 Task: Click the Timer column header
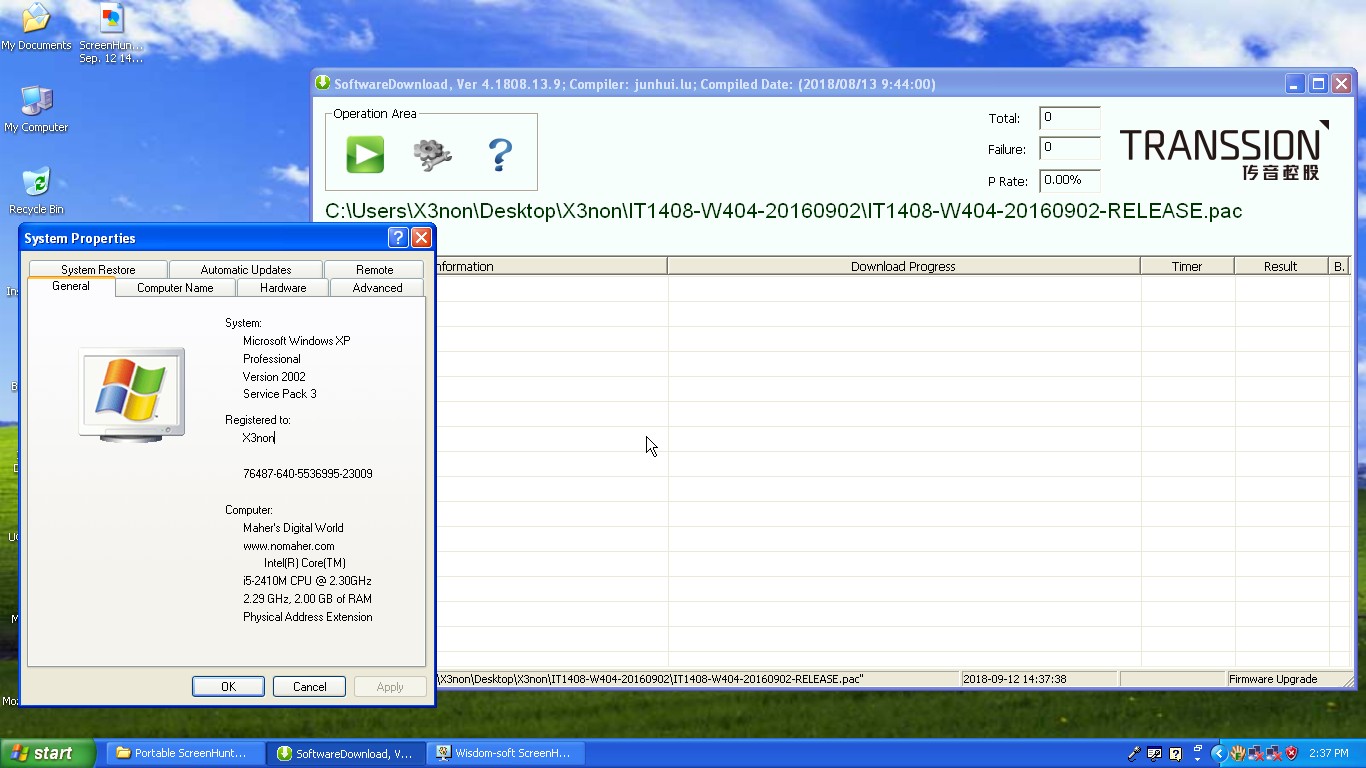pyautogui.click(x=1187, y=266)
